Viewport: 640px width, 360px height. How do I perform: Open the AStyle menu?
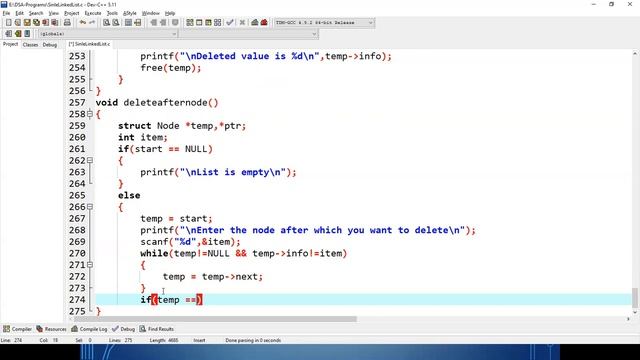point(130,13)
